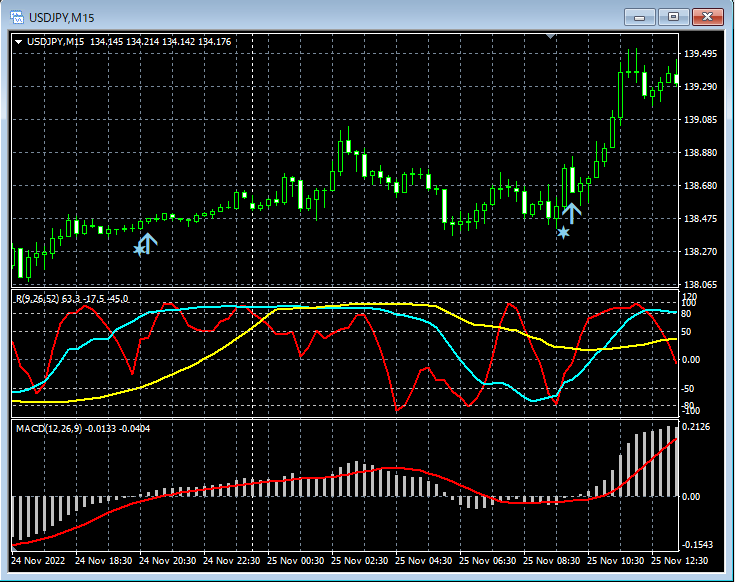Select the blue star marker below the 08:30 arrow

click(x=563, y=232)
